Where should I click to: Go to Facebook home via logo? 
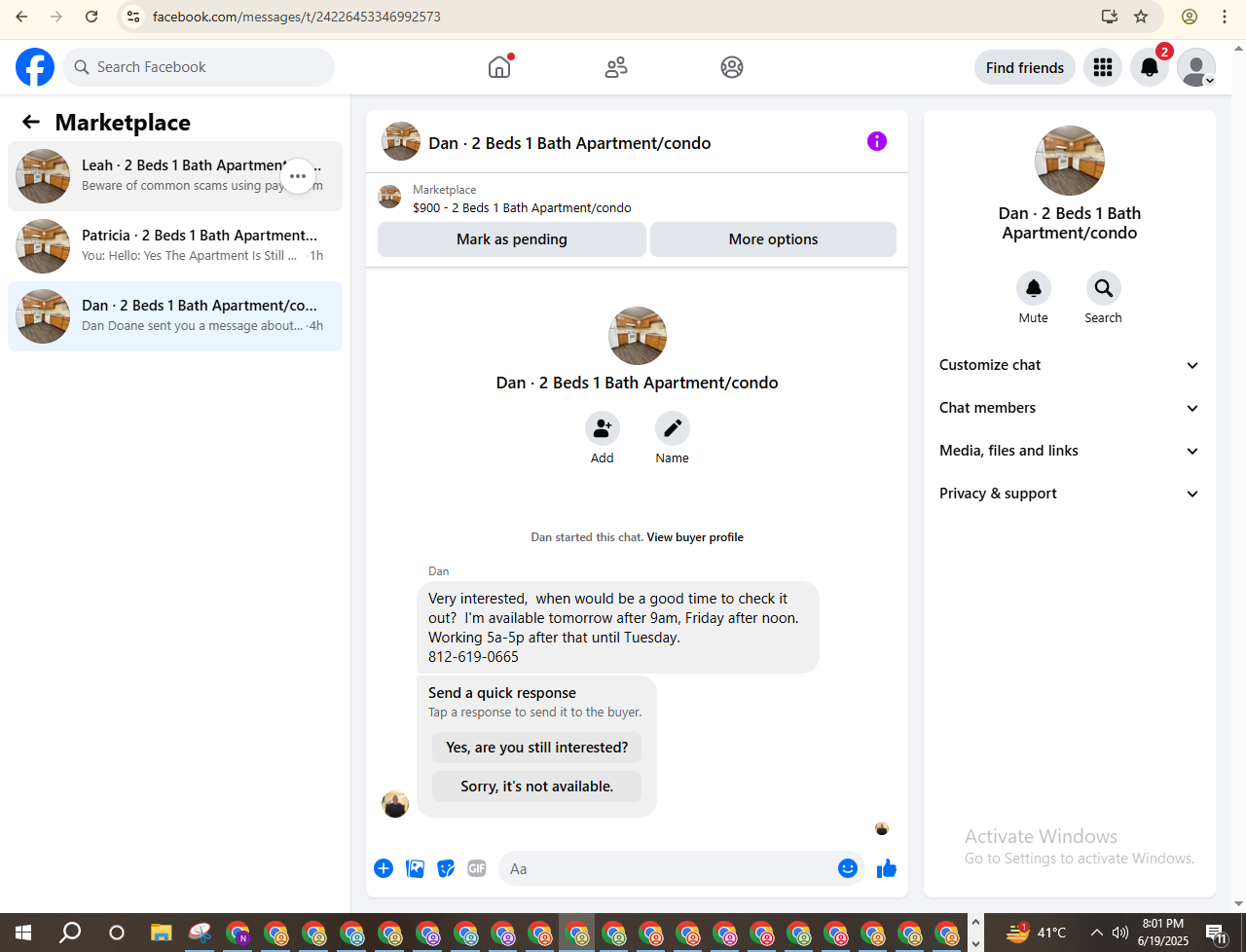35,67
